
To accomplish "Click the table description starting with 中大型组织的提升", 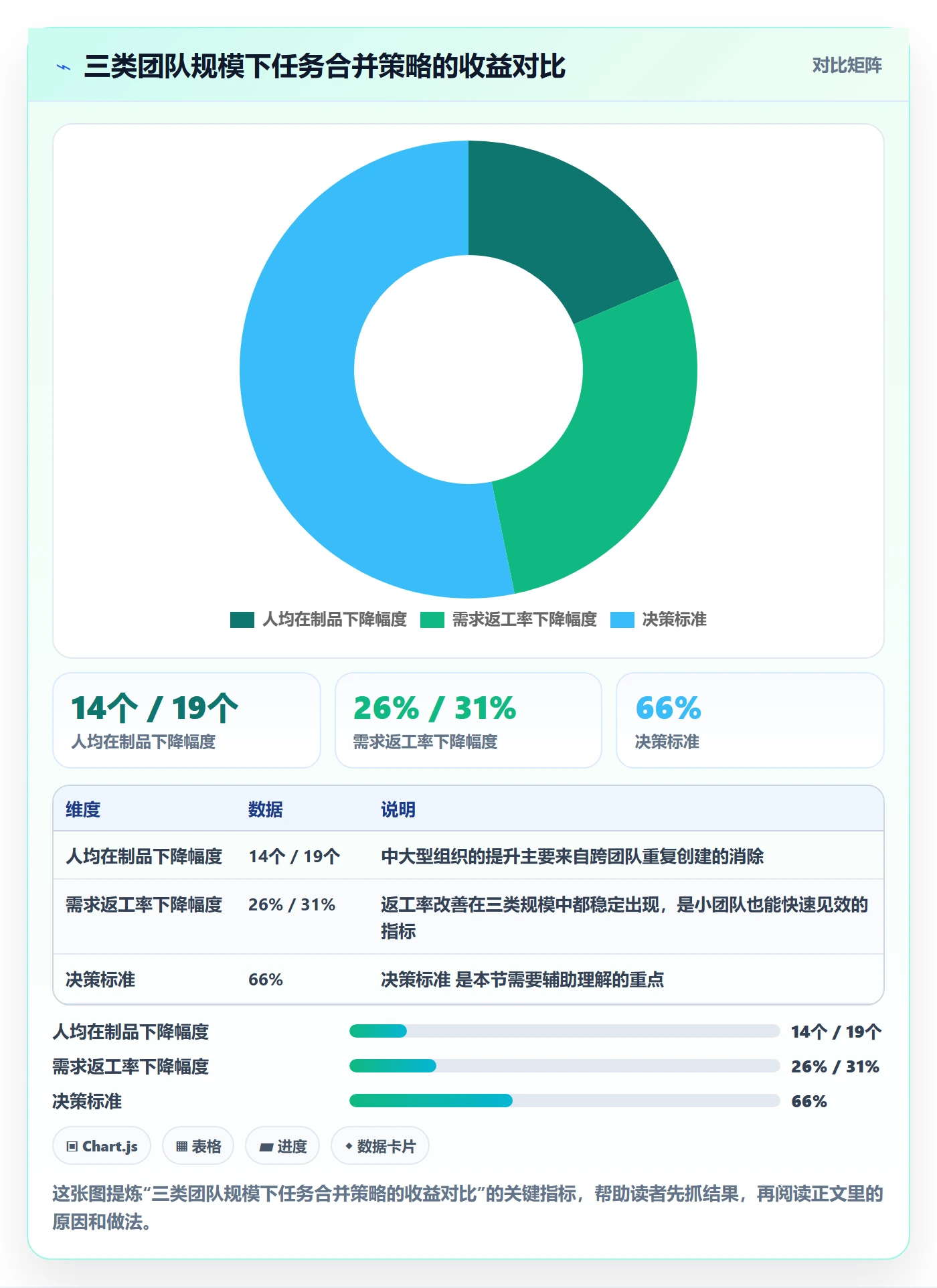I will [572, 856].
